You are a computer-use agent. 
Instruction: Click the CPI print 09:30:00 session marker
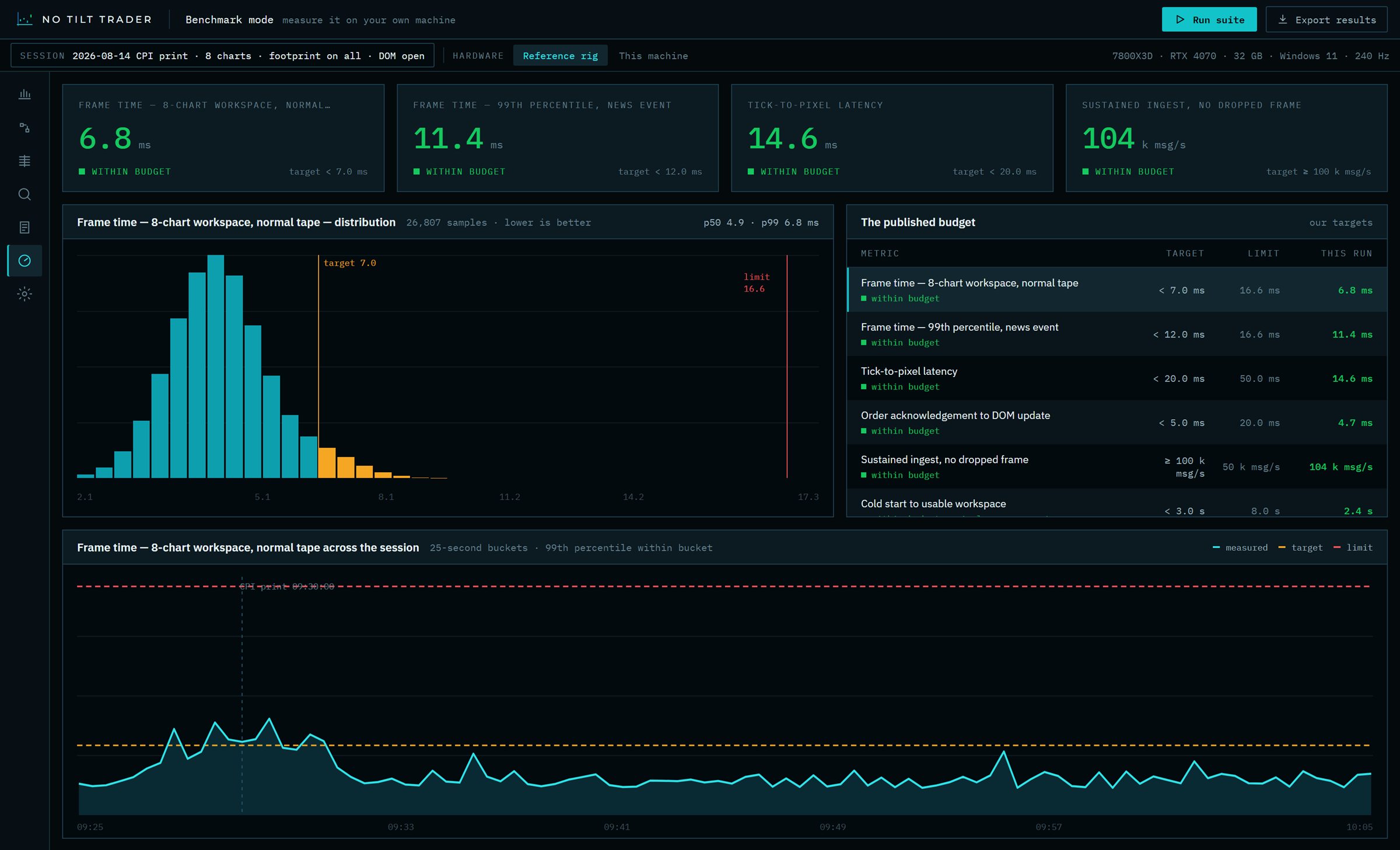point(286,586)
